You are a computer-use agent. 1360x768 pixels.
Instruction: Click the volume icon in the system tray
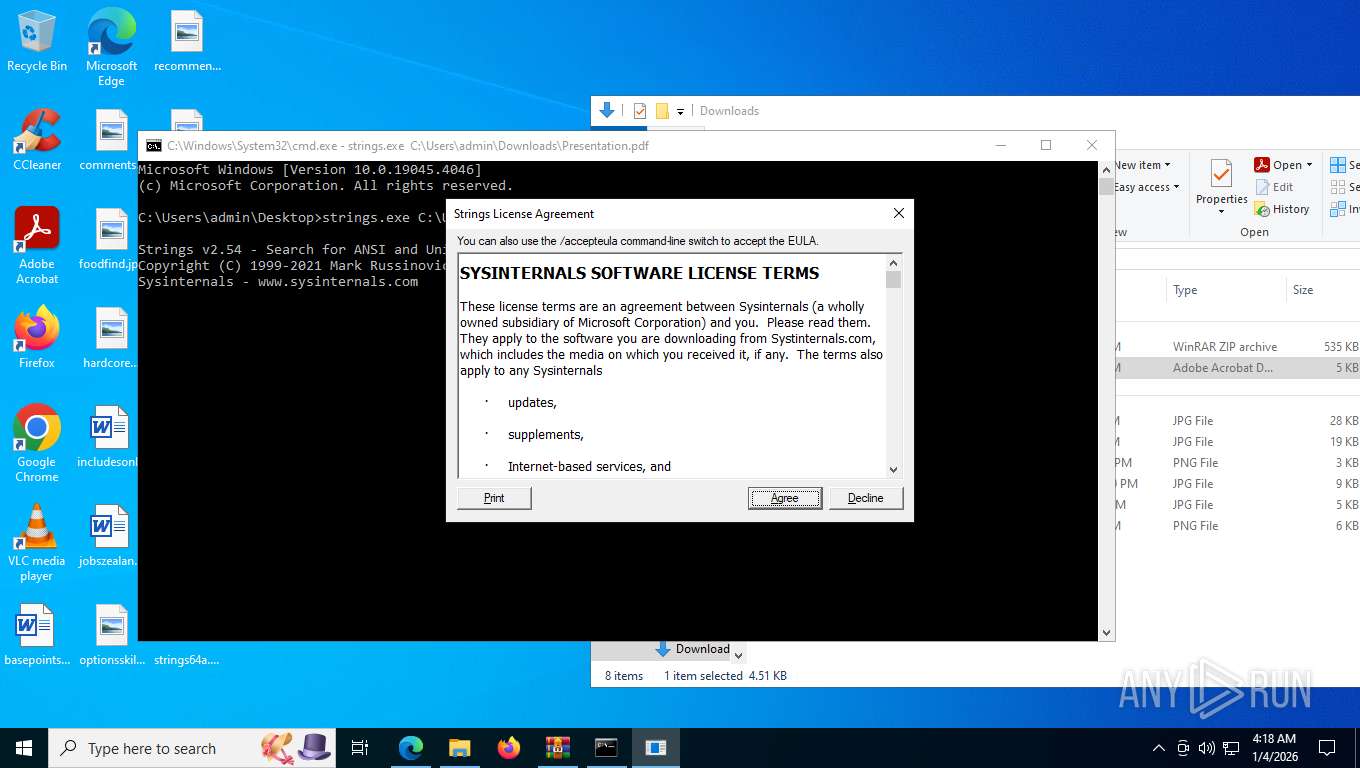point(1206,748)
